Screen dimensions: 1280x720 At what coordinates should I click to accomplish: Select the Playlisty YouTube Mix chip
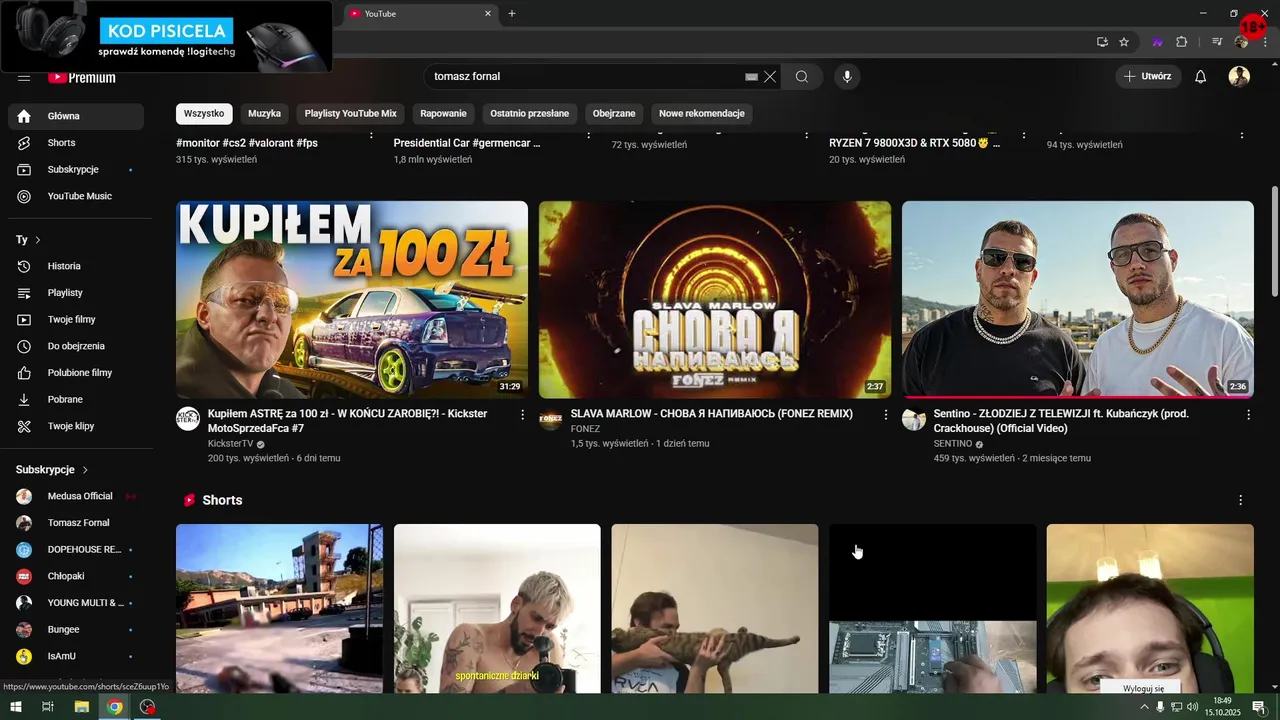pos(351,114)
